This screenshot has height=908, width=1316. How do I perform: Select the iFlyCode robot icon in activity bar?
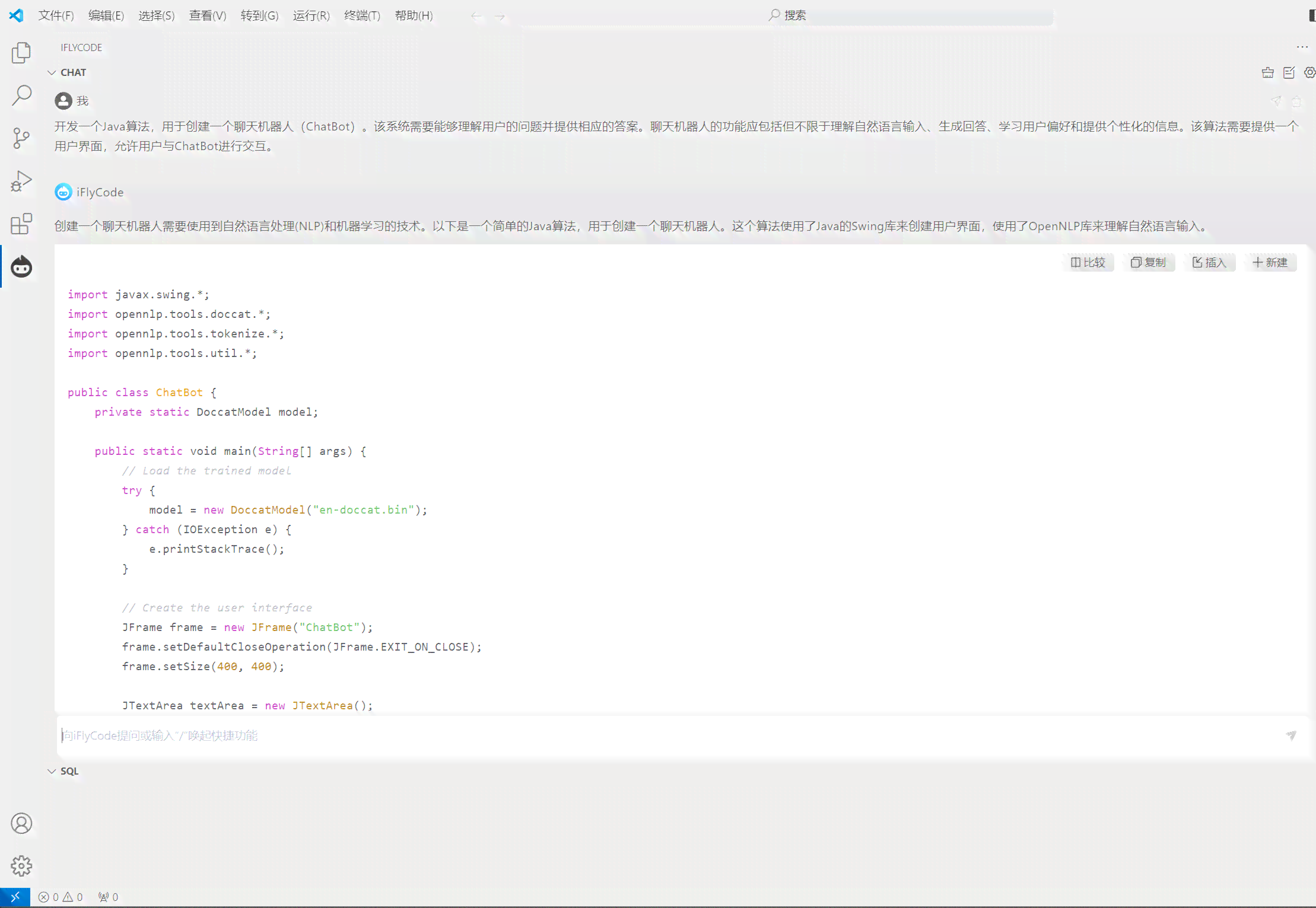click(x=21, y=266)
